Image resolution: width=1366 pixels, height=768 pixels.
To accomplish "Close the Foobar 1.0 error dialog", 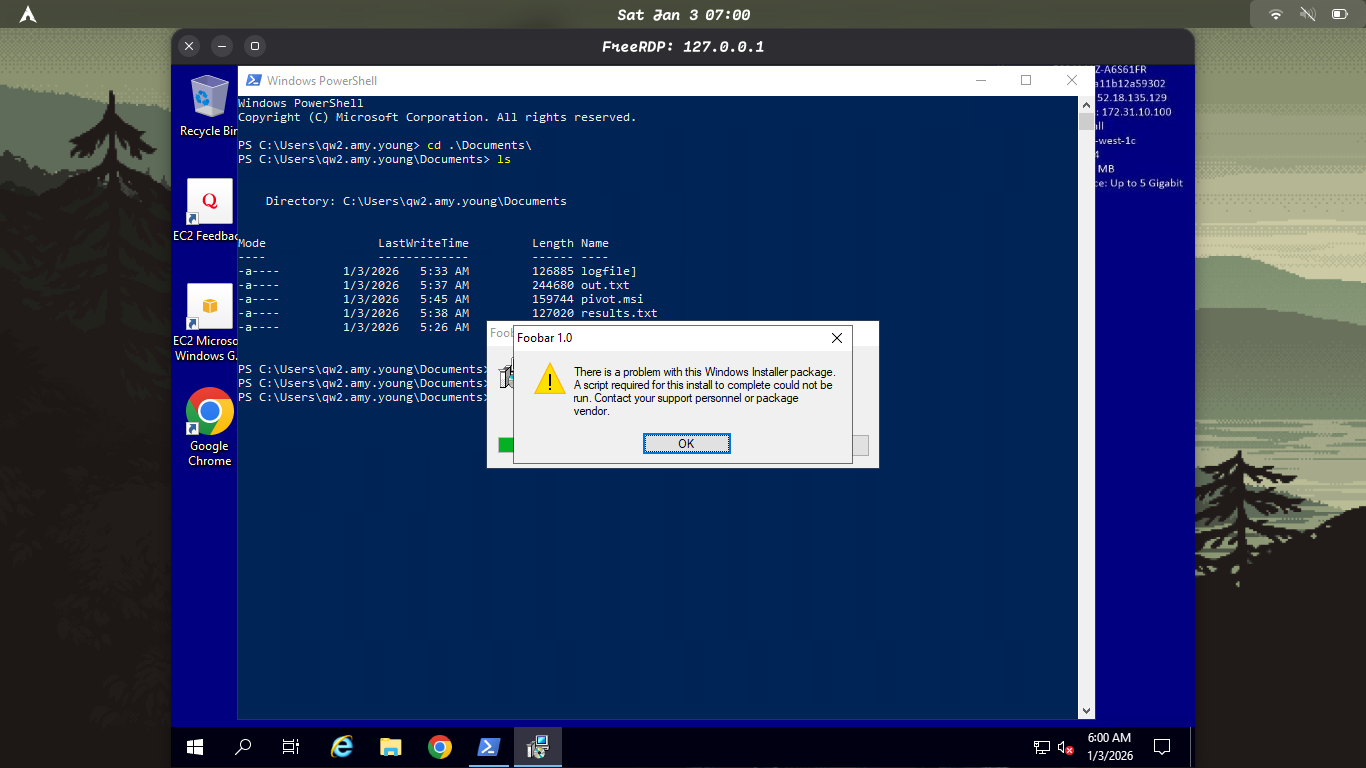I will click(x=837, y=338).
